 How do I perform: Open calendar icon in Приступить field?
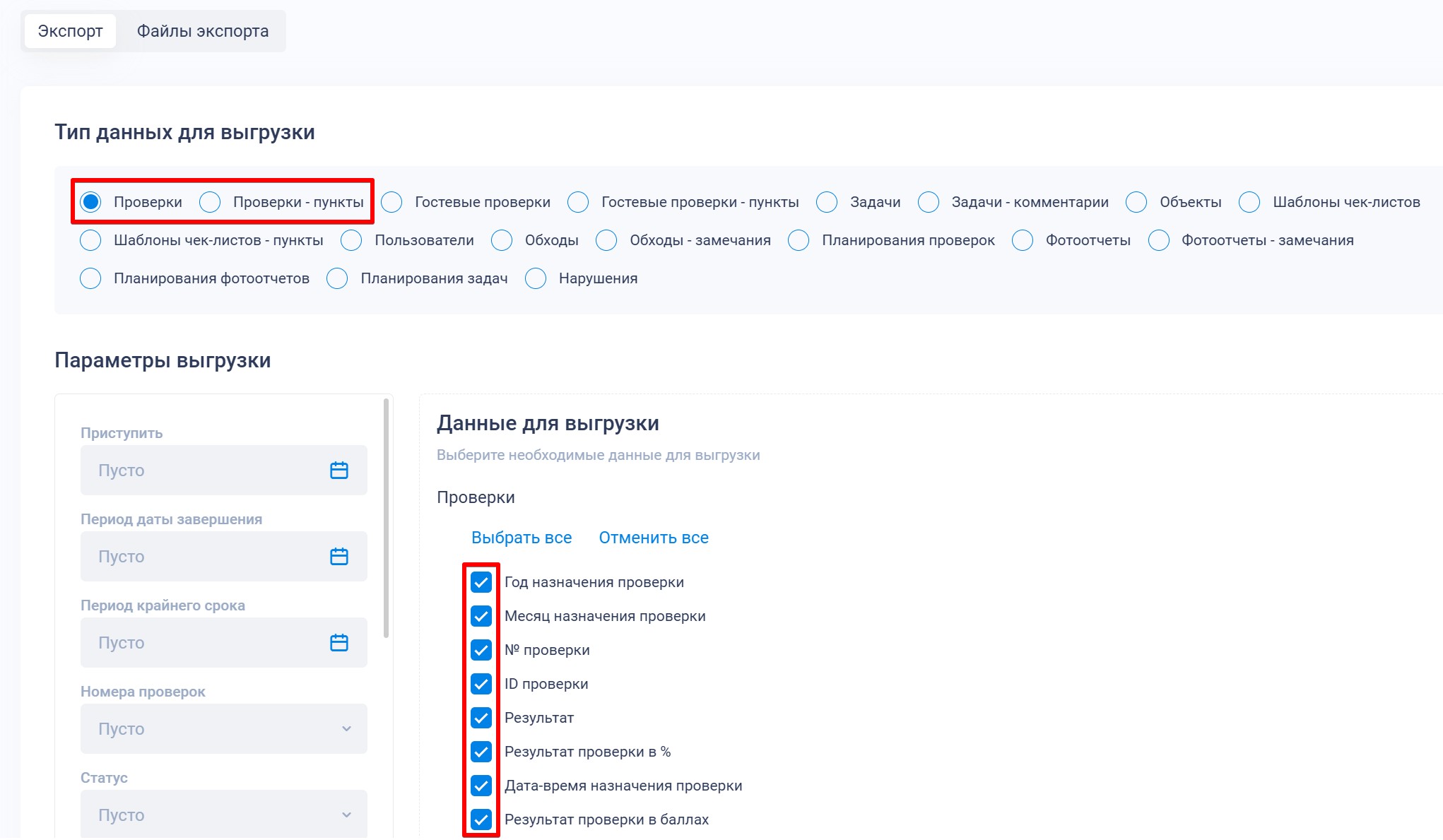(x=338, y=471)
